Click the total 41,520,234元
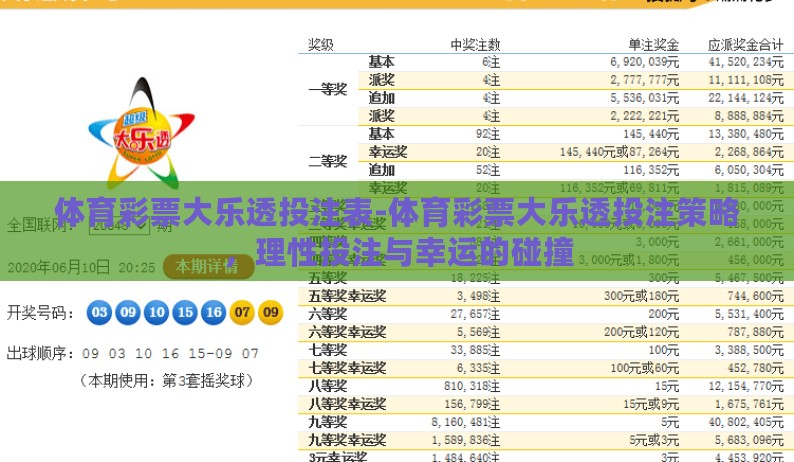794x462 pixels. coord(746,62)
